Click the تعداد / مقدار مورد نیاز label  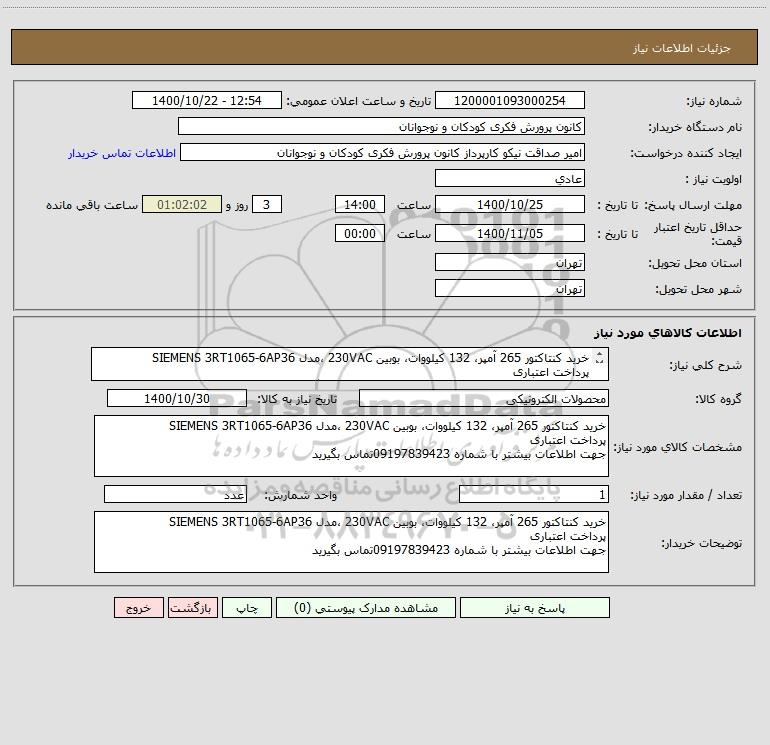click(686, 495)
